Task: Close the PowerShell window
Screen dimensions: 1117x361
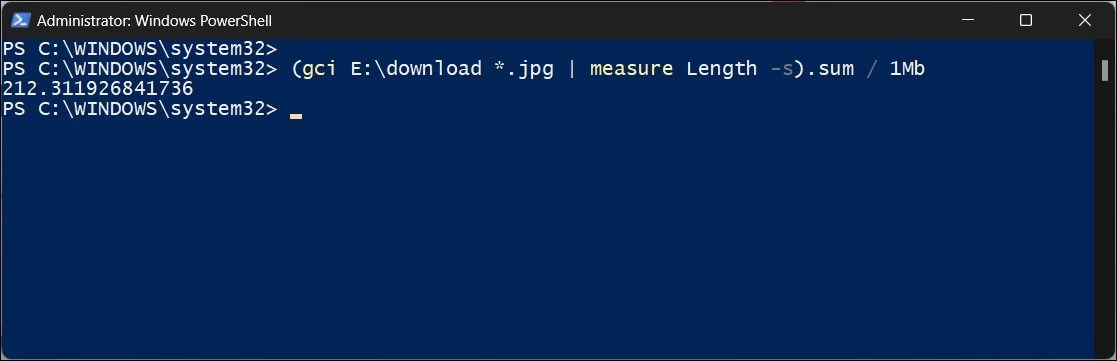Action: pyautogui.click(x=1084, y=21)
